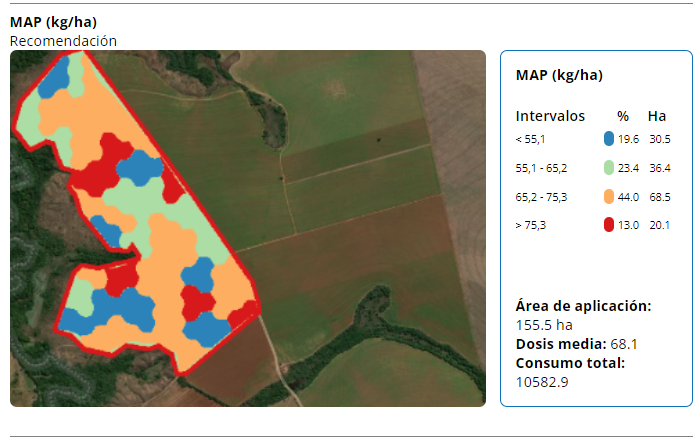This screenshot has width=700, height=441.
Task: Click the 'Ha' column header in the legend
Action: click(657, 115)
